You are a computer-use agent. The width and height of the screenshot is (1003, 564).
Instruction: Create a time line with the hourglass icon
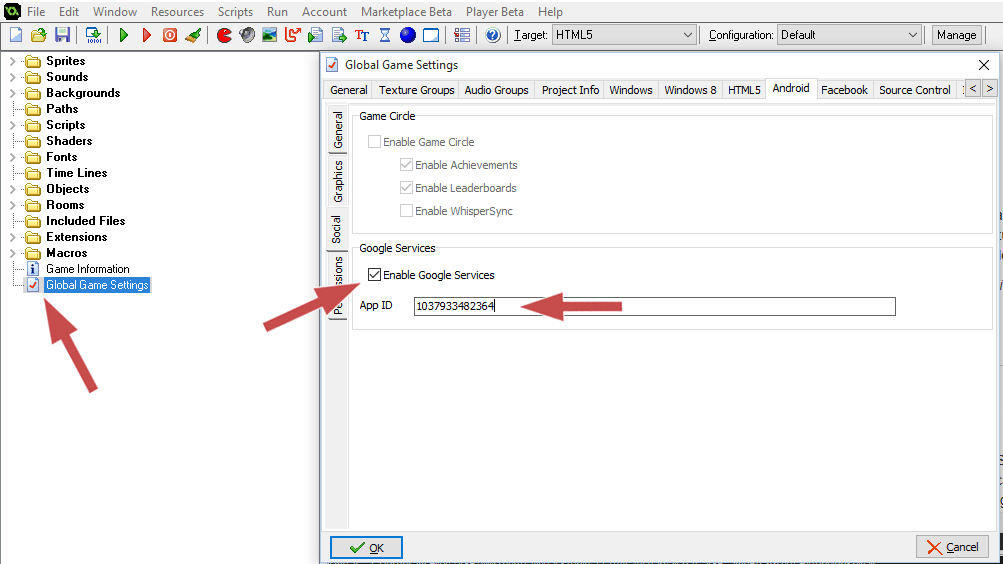point(385,35)
